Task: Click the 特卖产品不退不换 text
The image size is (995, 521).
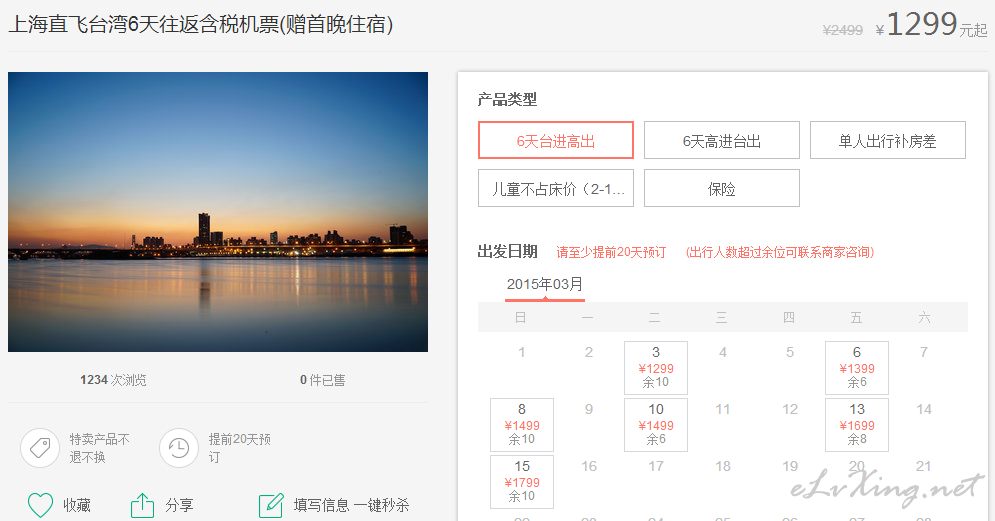Action: (x=100, y=448)
